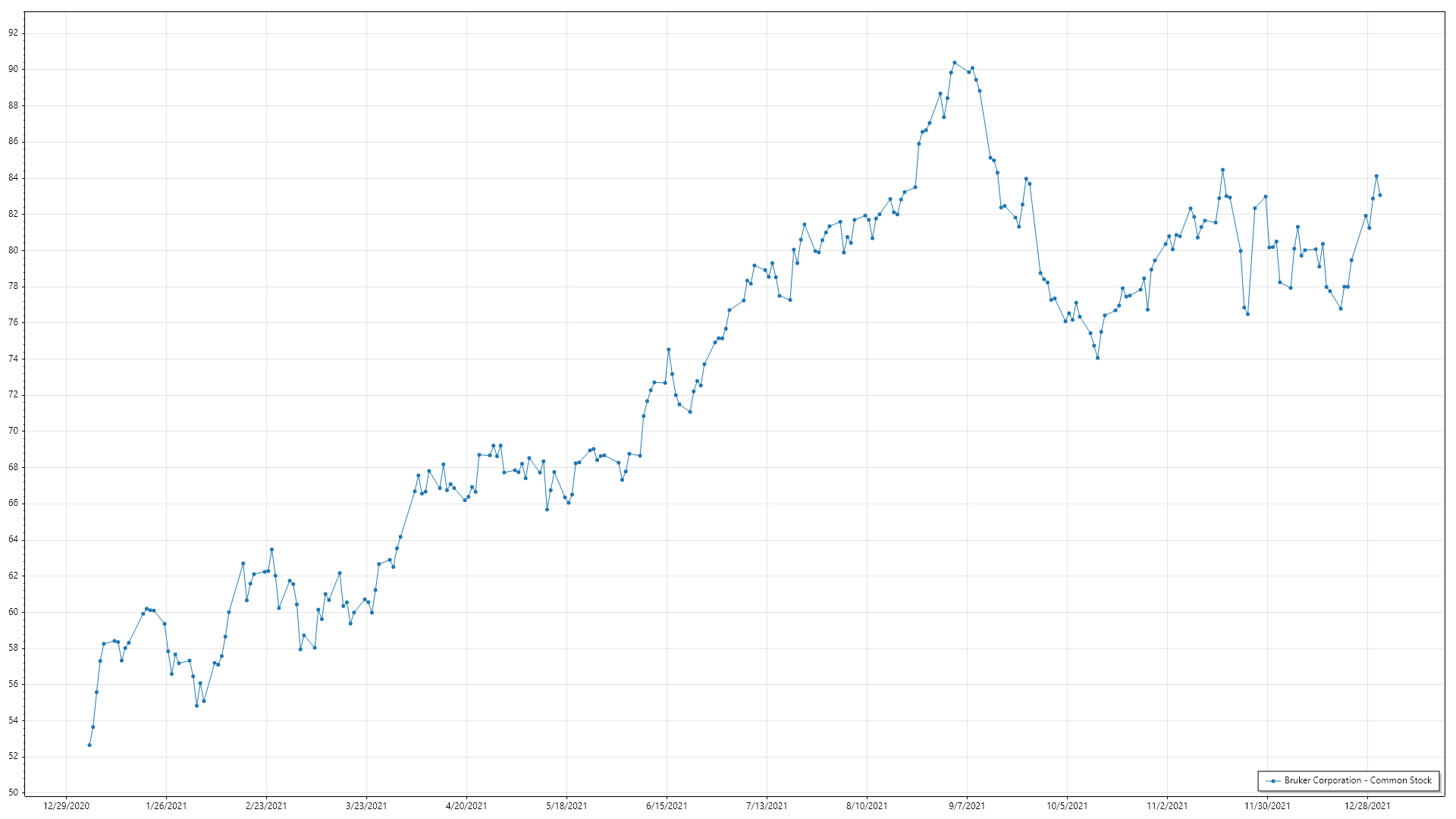Click the 8/10/2021 x-axis date label

(x=867, y=806)
